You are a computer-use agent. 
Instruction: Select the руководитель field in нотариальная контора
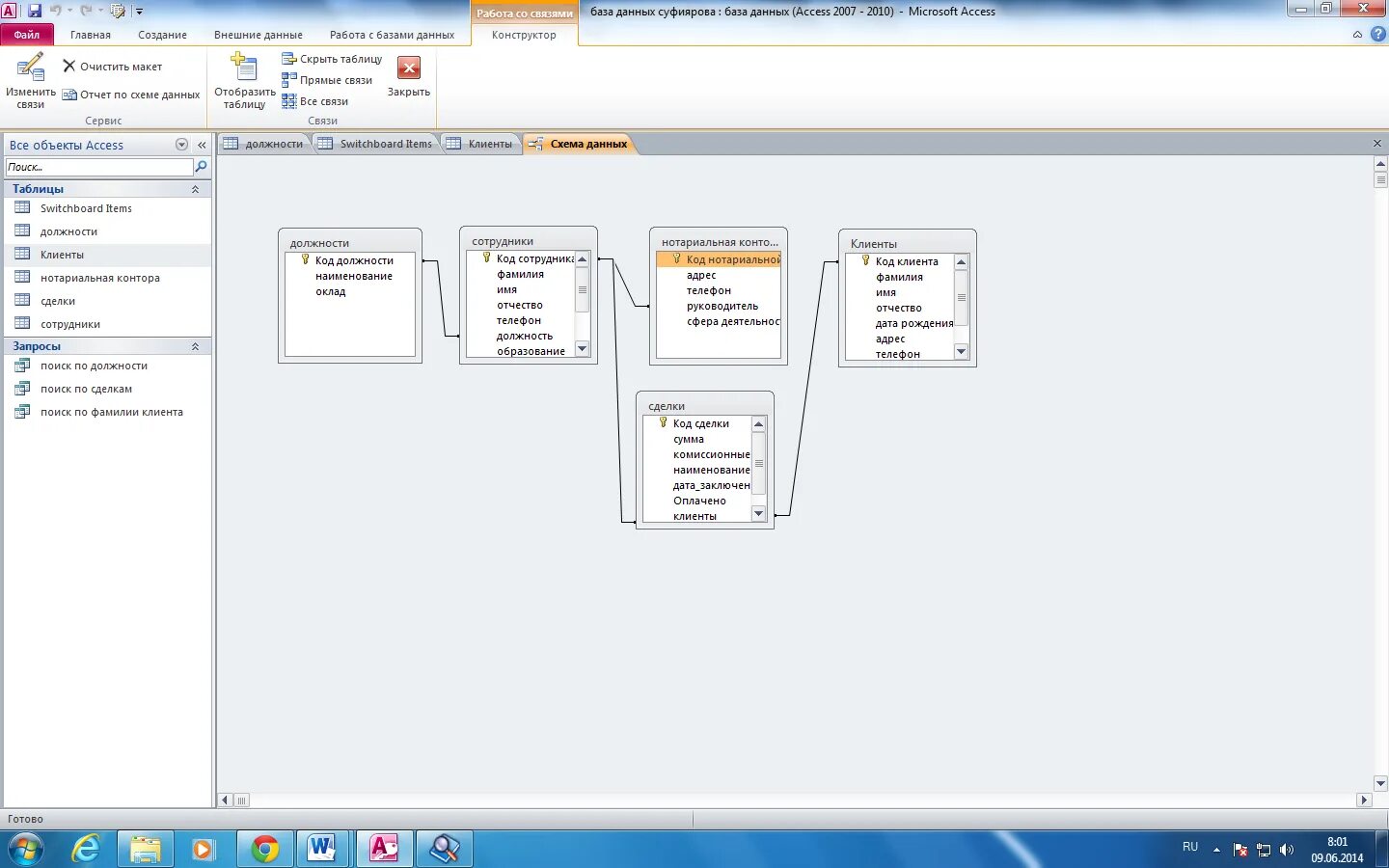[x=722, y=306]
